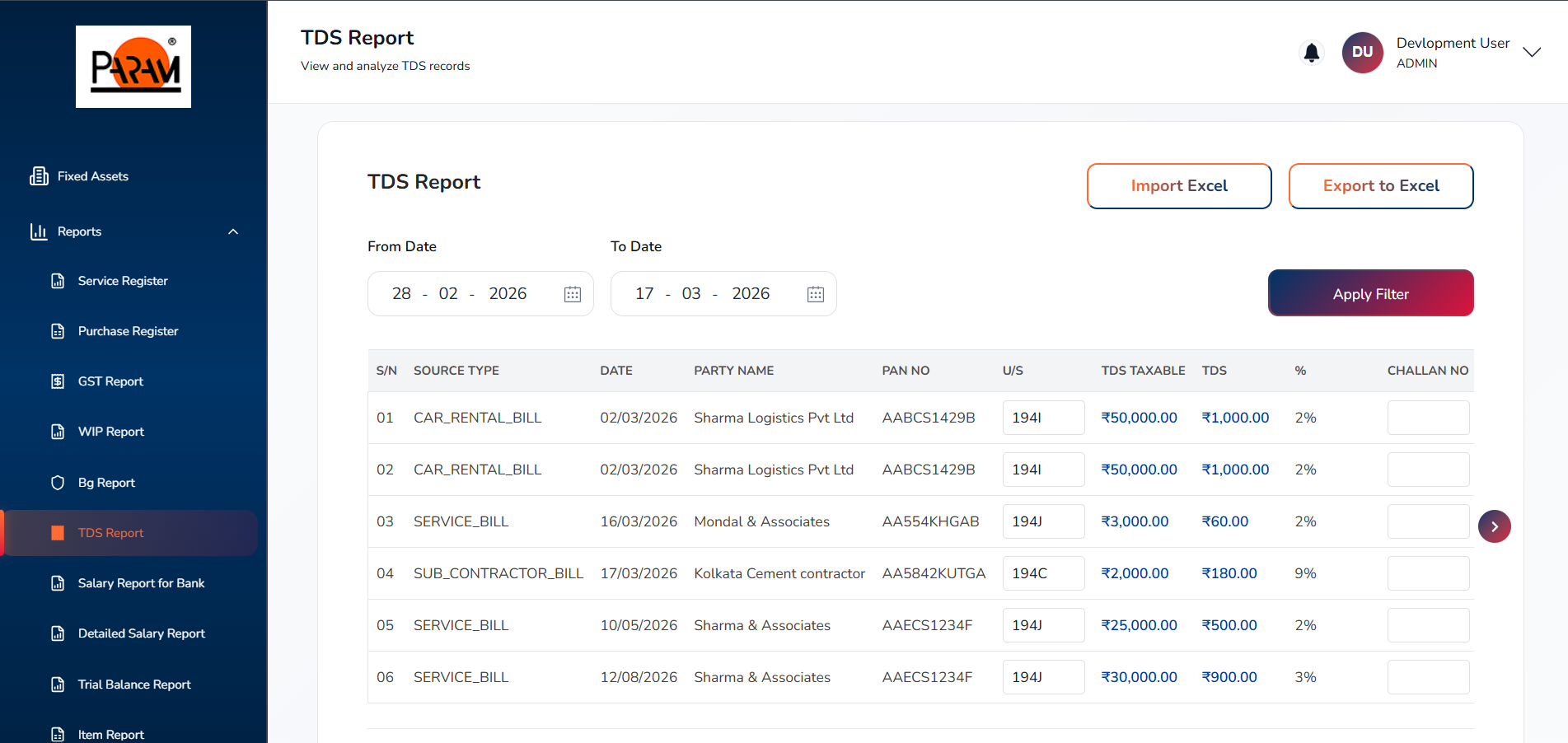The height and width of the screenshot is (743, 1568).
Task: Click the notification bell icon
Action: tap(1311, 53)
